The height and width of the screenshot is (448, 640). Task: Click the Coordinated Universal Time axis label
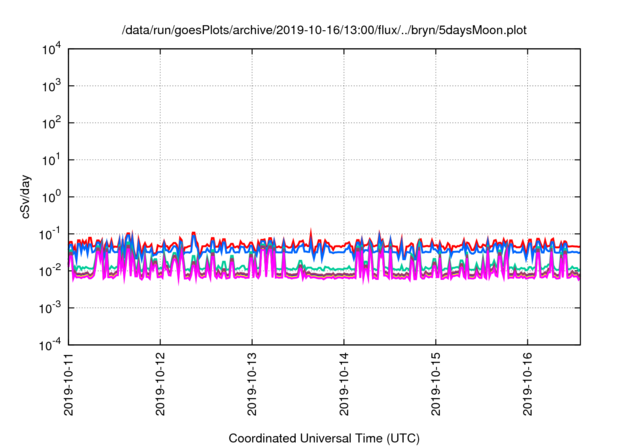point(323,438)
